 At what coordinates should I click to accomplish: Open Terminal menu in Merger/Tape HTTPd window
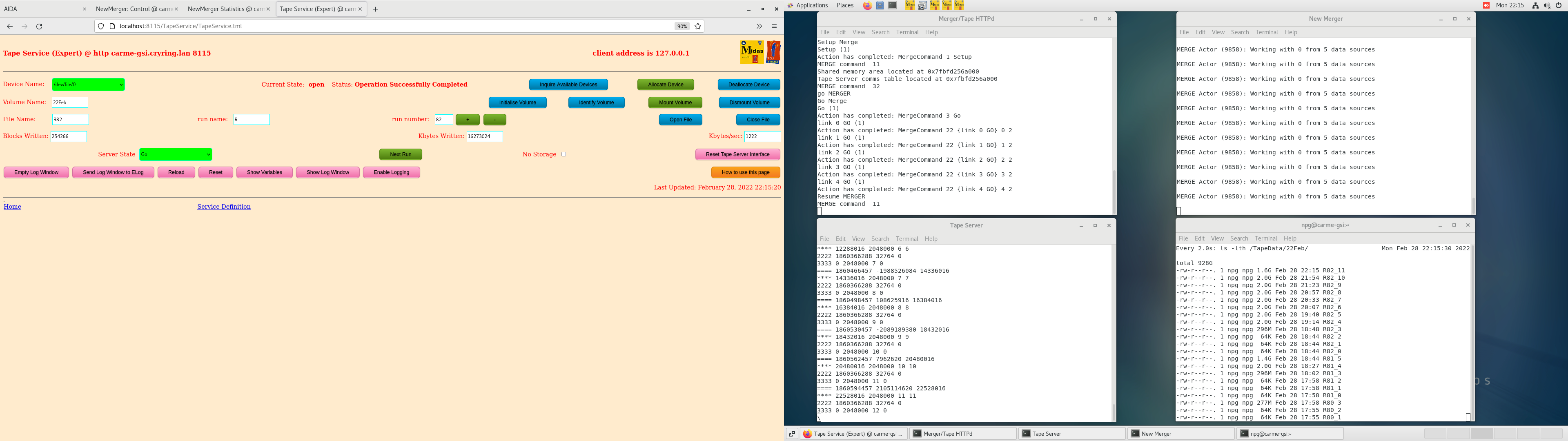[907, 32]
